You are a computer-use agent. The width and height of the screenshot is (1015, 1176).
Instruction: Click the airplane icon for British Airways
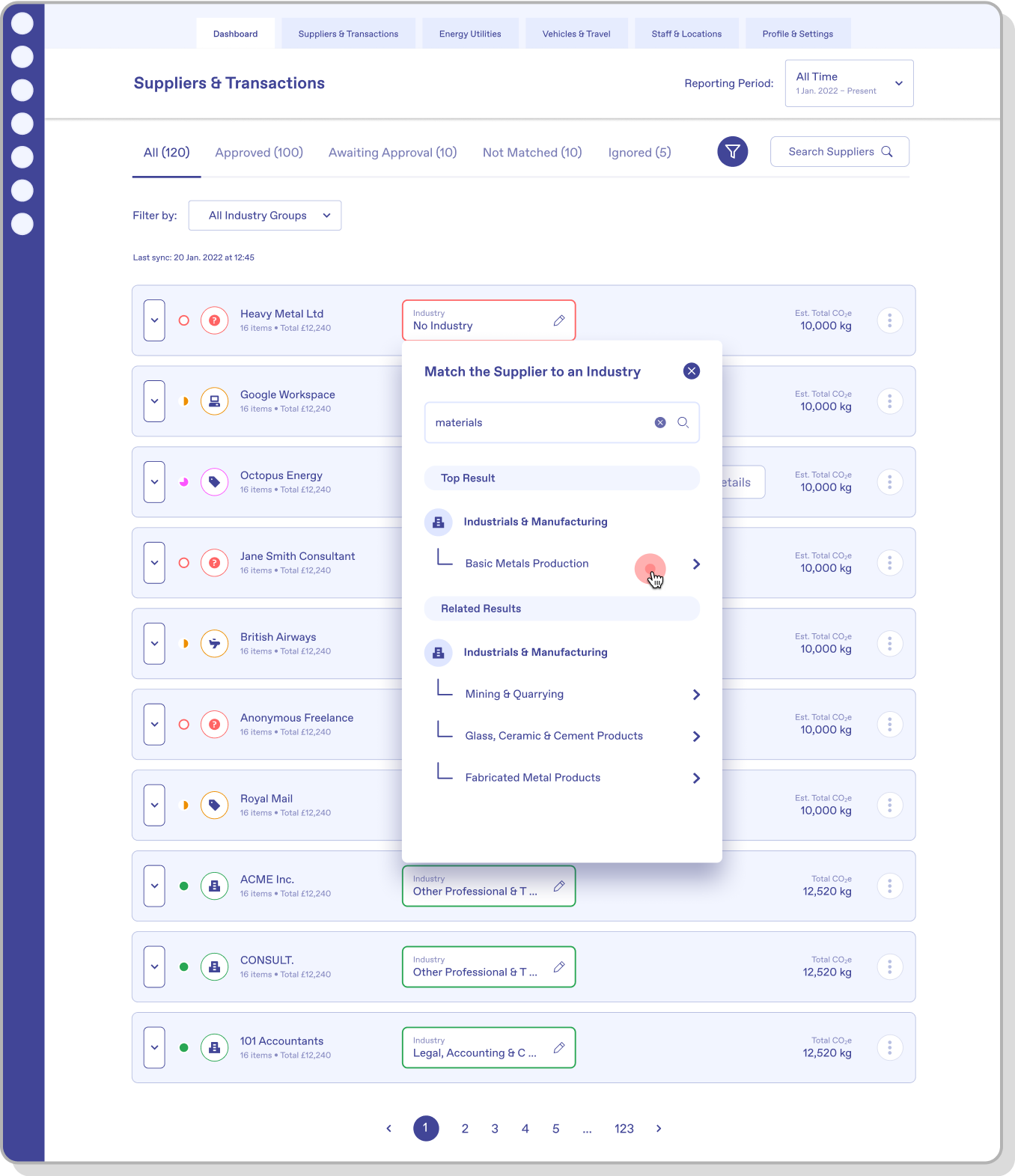214,644
